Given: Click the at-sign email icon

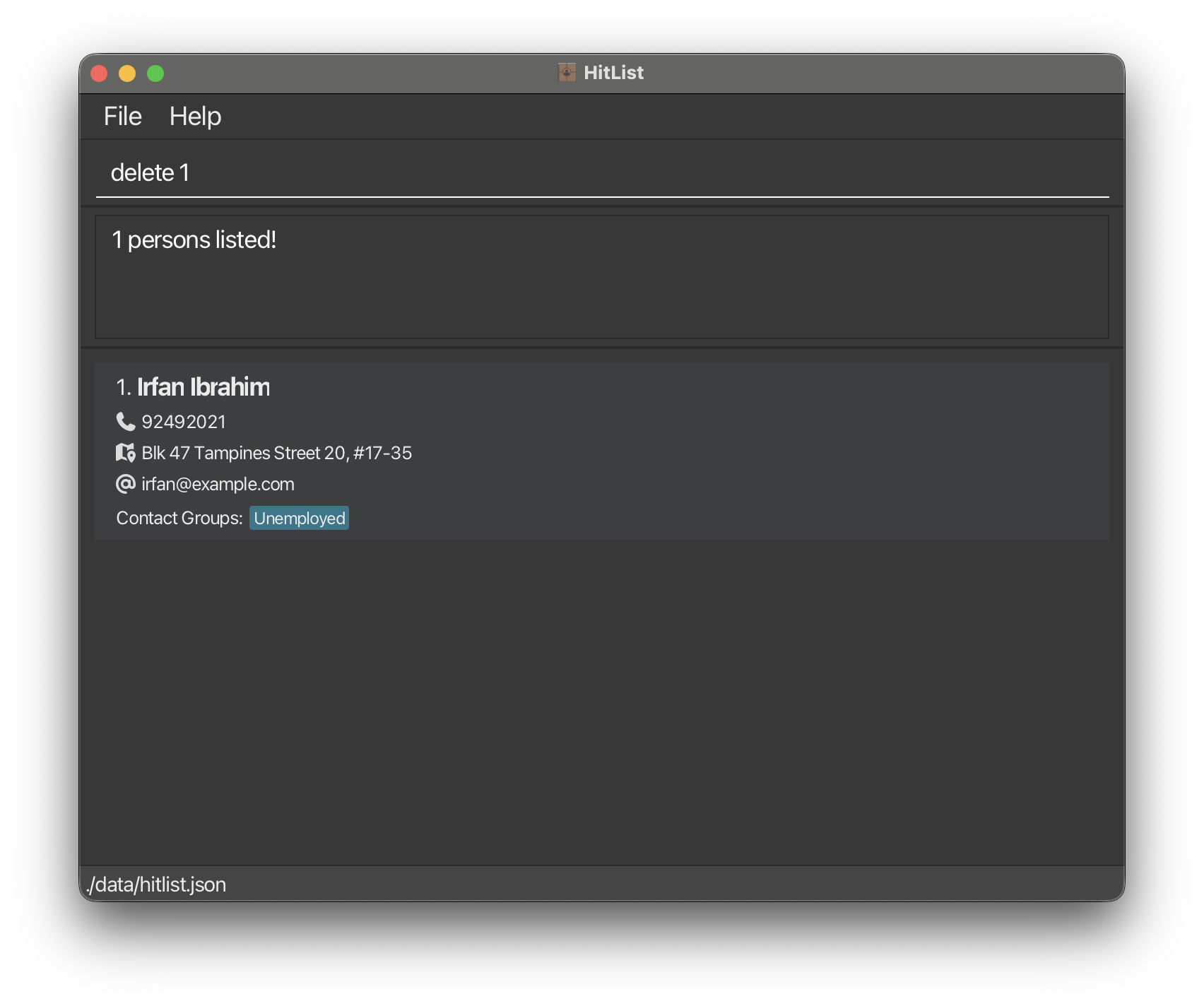Looking at the screenshot, I should 126,484.
